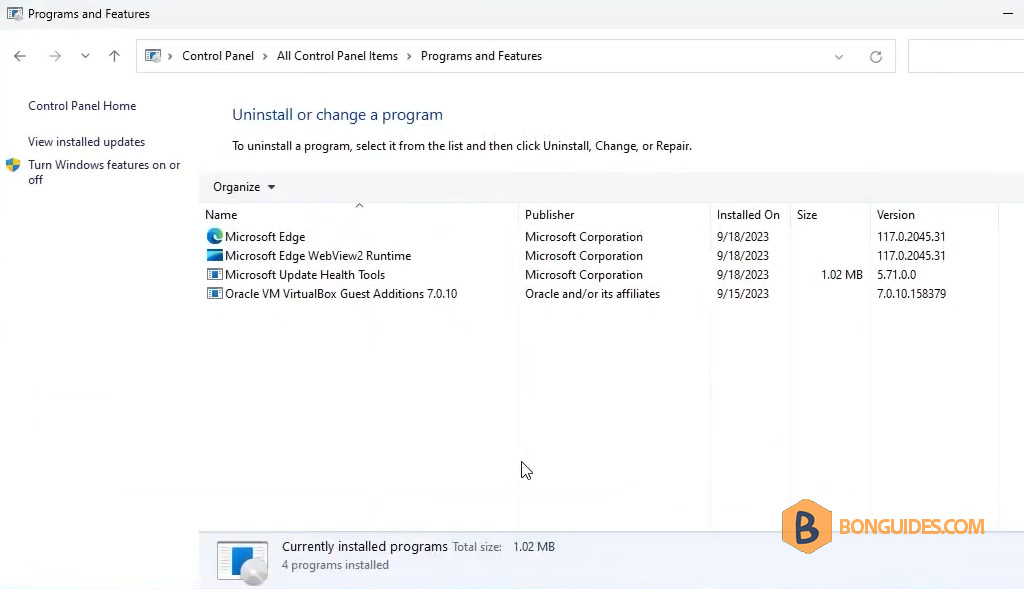The width and height of the screenshot is (1024, 589).
Task: Open Turn Windows features on or off
Action: 104,172
